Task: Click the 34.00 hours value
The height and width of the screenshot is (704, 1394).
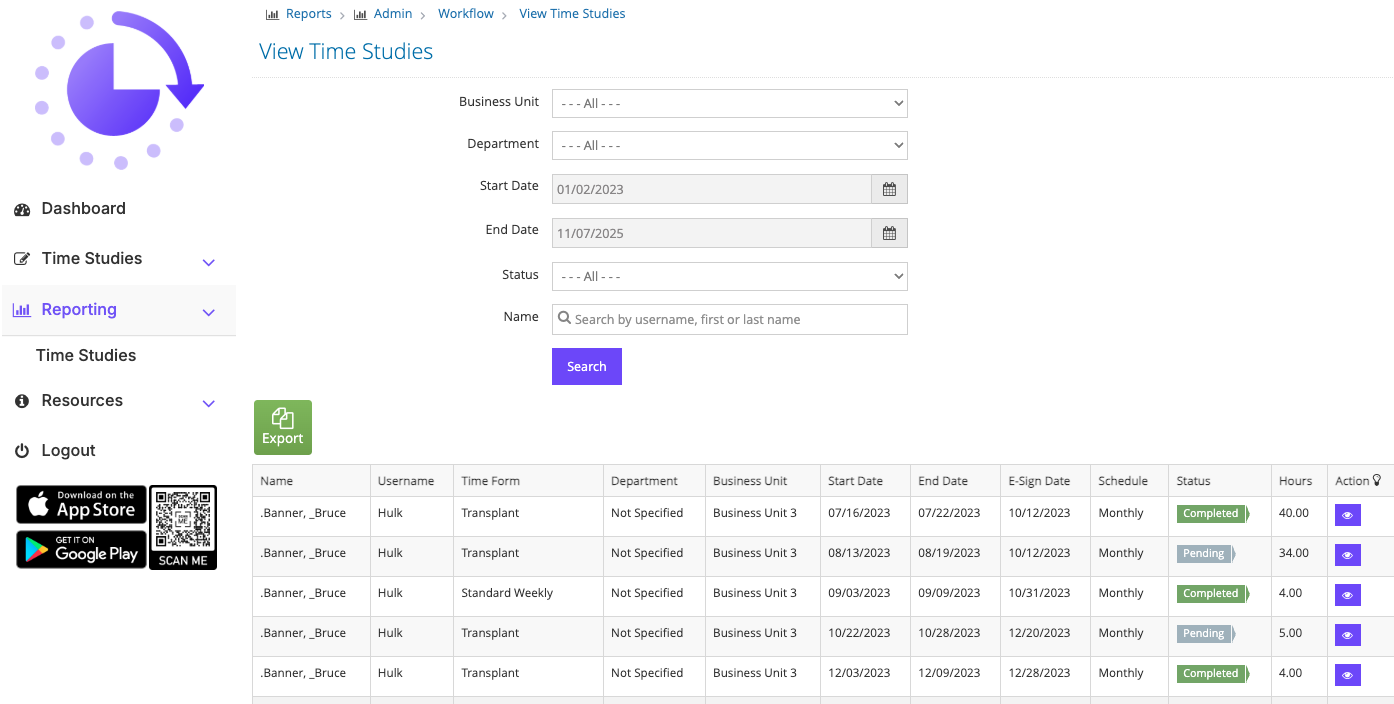Action: (x=1293, y=553)
